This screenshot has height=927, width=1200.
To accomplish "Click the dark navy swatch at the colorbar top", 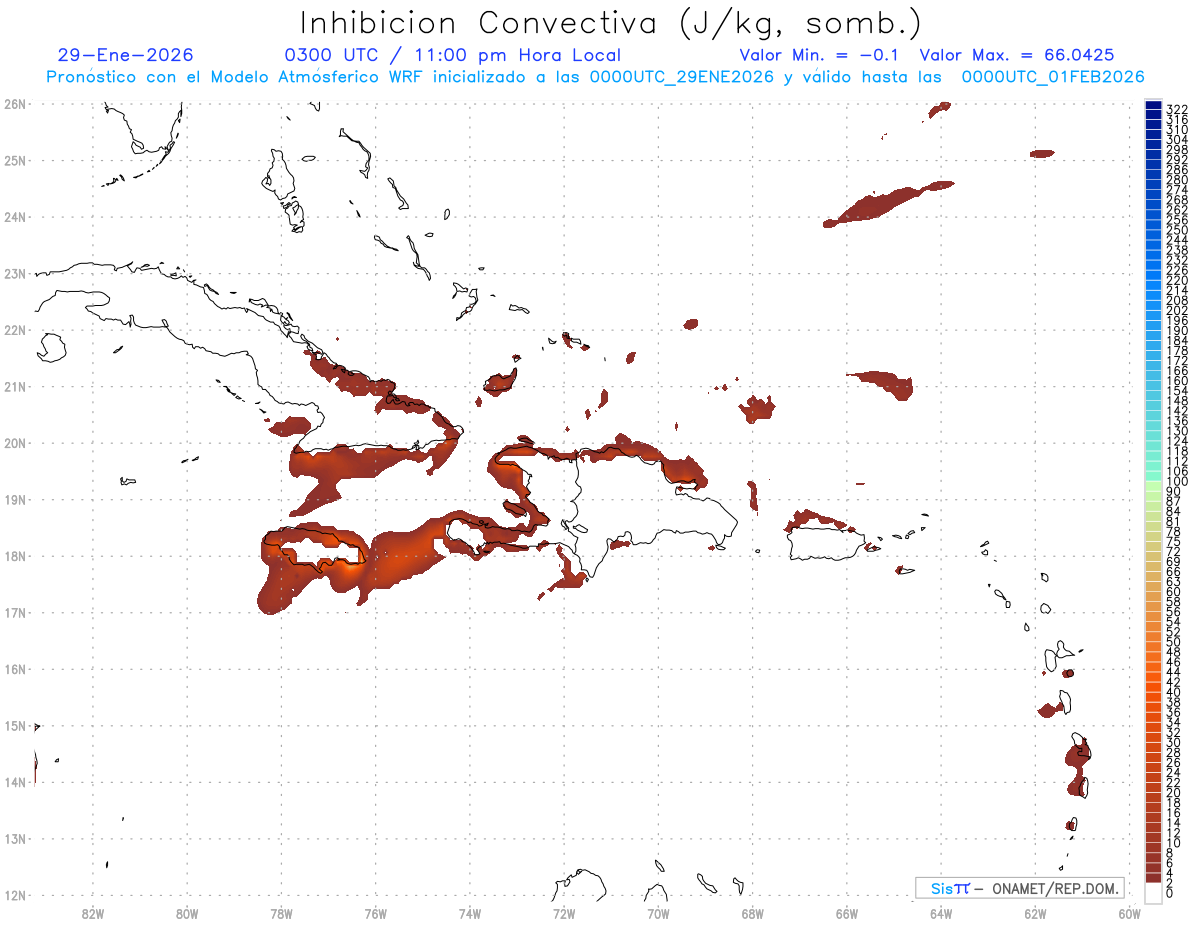I will [1153, 105].
